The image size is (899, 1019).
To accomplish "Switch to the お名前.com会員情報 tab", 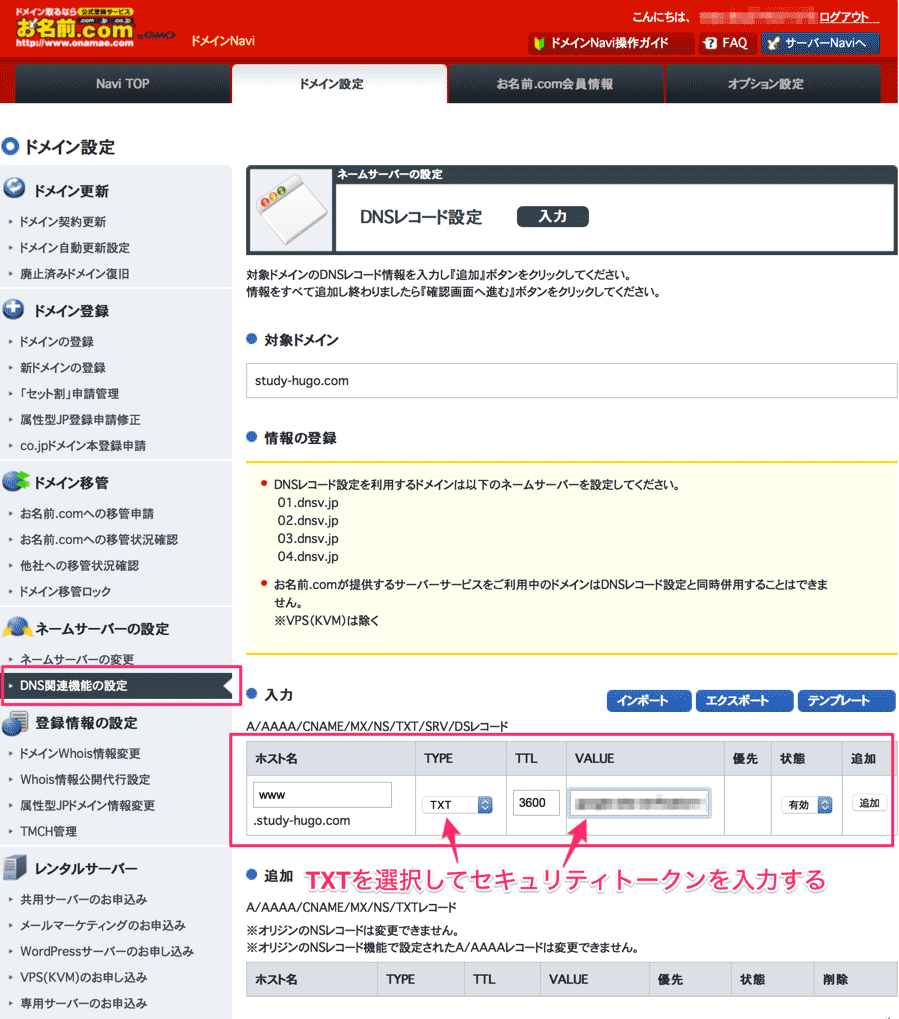I will (555, 84).
